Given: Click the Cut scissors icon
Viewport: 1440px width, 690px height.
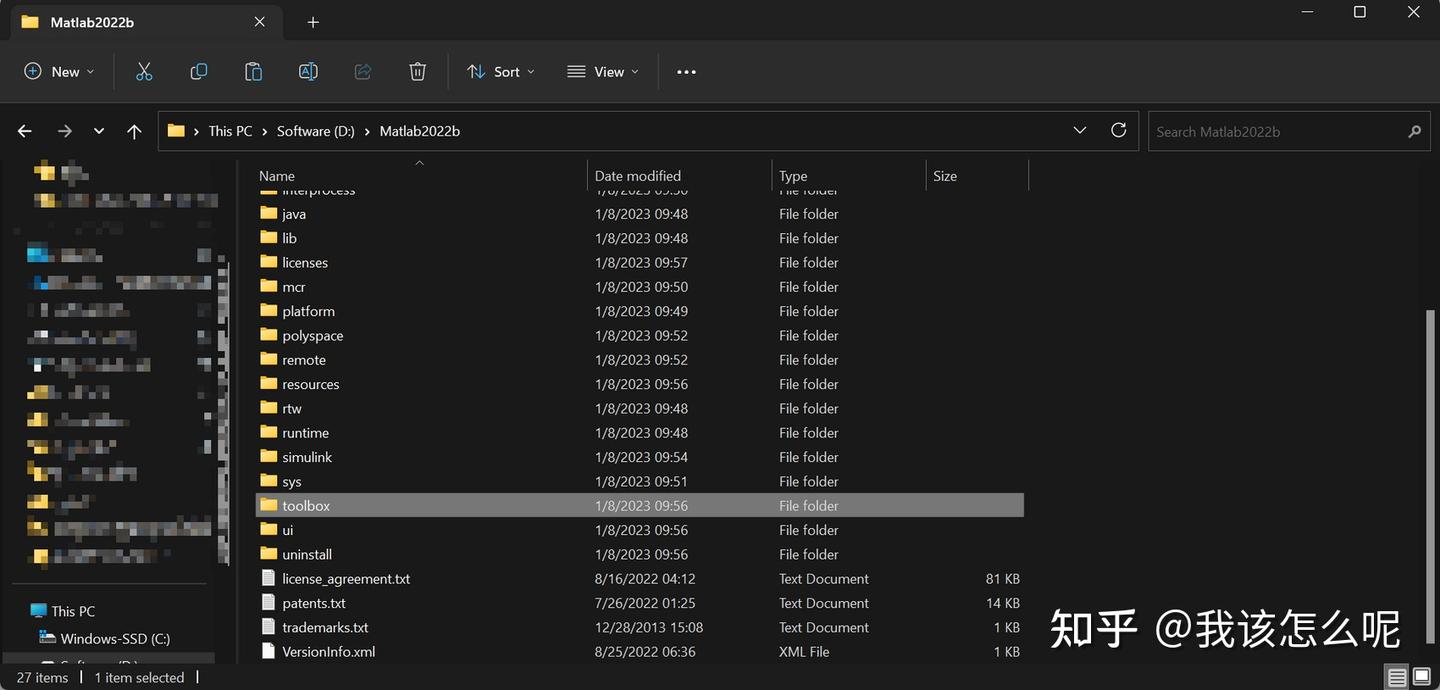Looking at the screenshot, I should [144, 72].
